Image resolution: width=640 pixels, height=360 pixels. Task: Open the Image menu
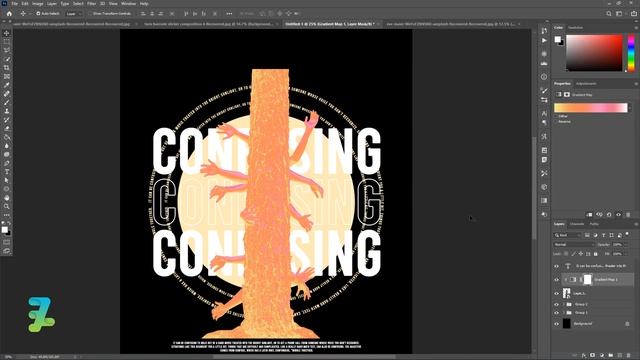click(38, 4)
